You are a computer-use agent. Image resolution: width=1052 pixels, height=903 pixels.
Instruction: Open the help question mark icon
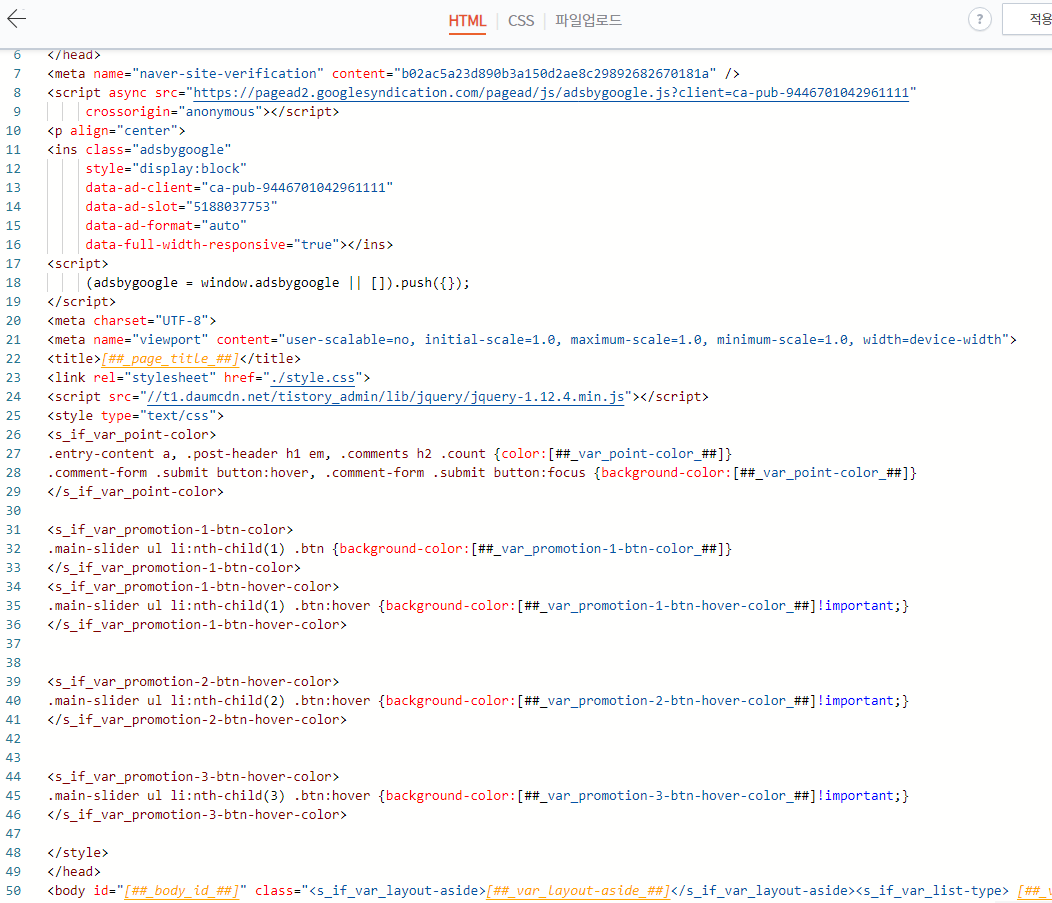click(980, 19)
